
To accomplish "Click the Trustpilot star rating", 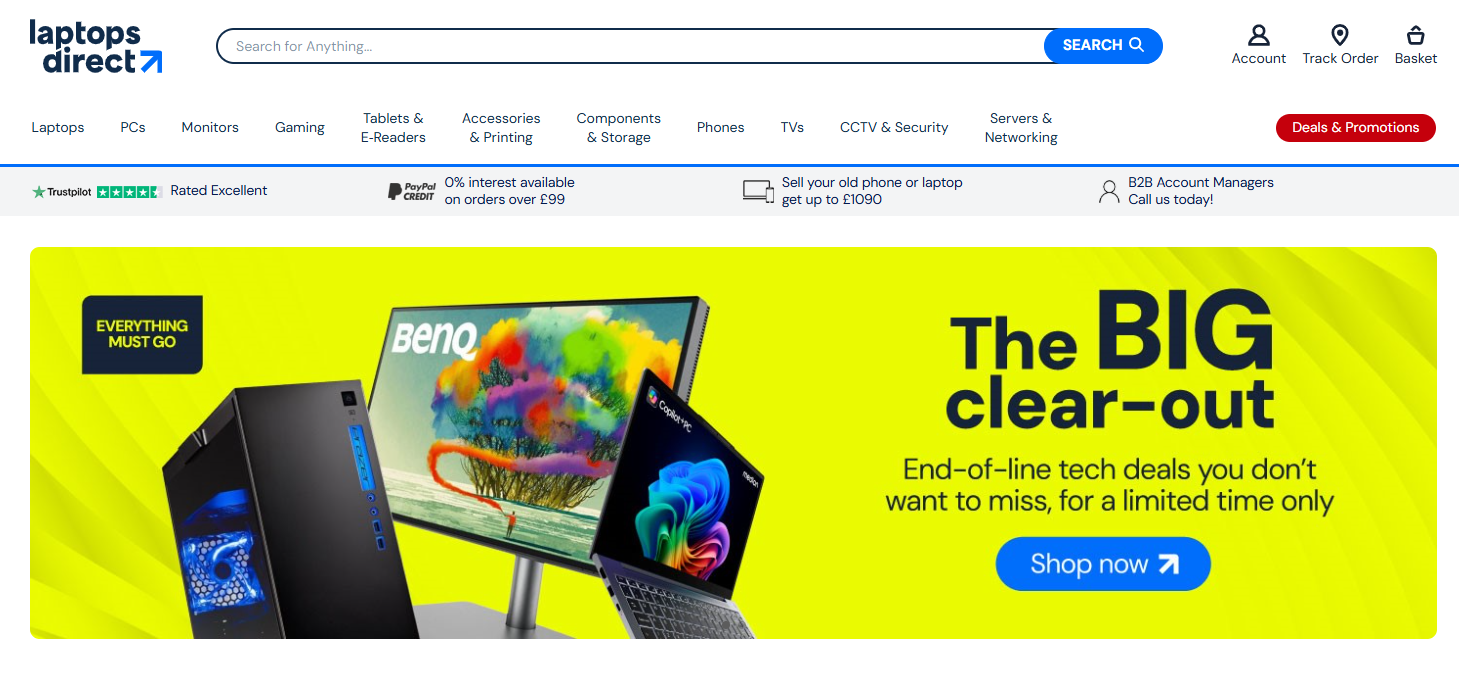I will [129, 191].
